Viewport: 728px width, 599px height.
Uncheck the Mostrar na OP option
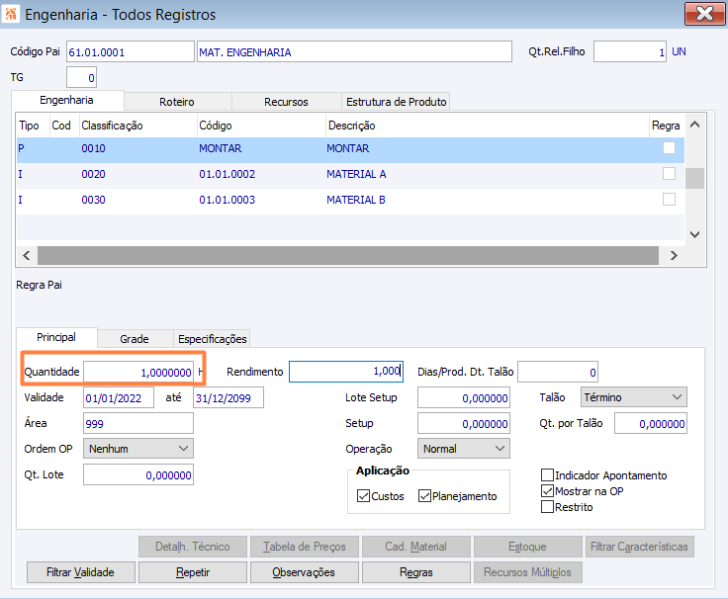coord(547,491)
